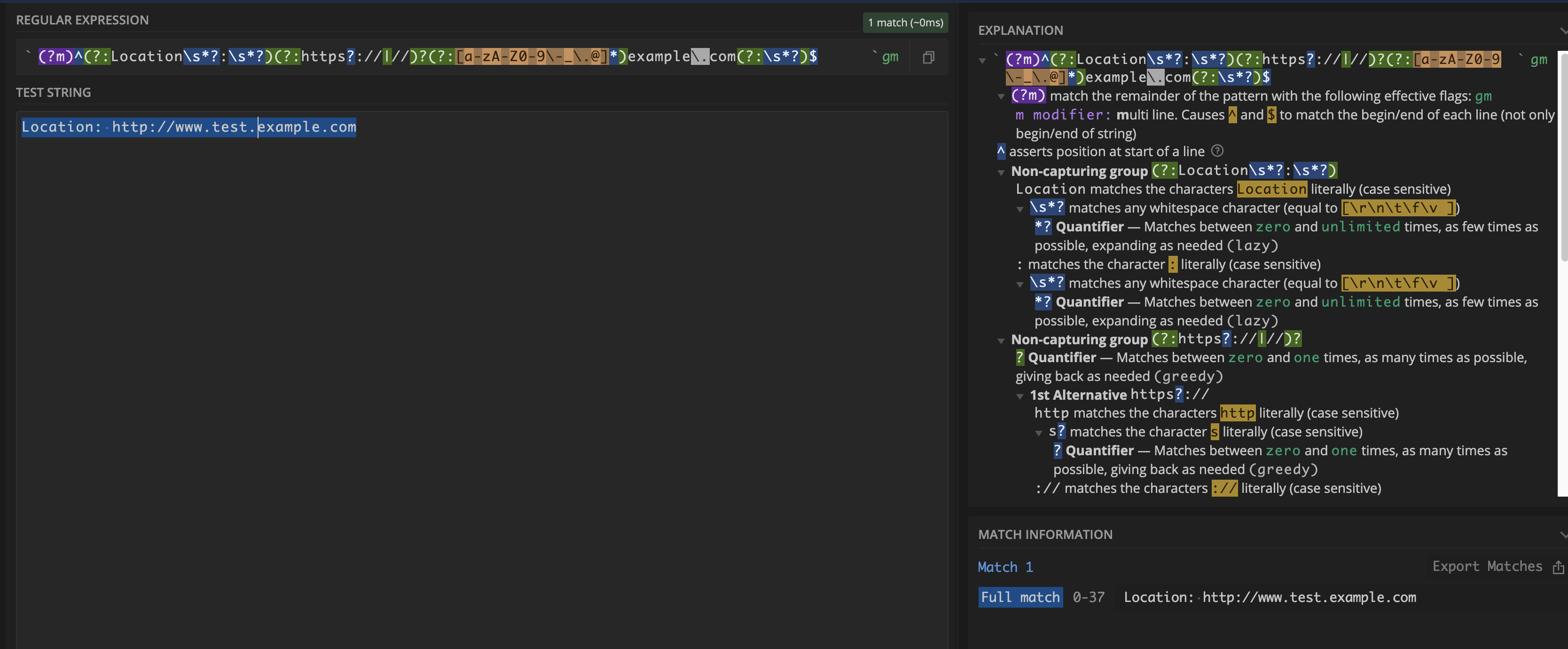Click in the test string text area
Image resolution: width=1568 pixels, height=649 pixels.
(x=481, y=365)
